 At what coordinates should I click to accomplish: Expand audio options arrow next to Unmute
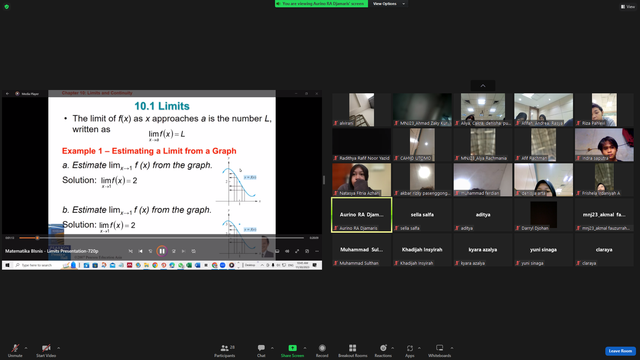(x=26, y=348)
